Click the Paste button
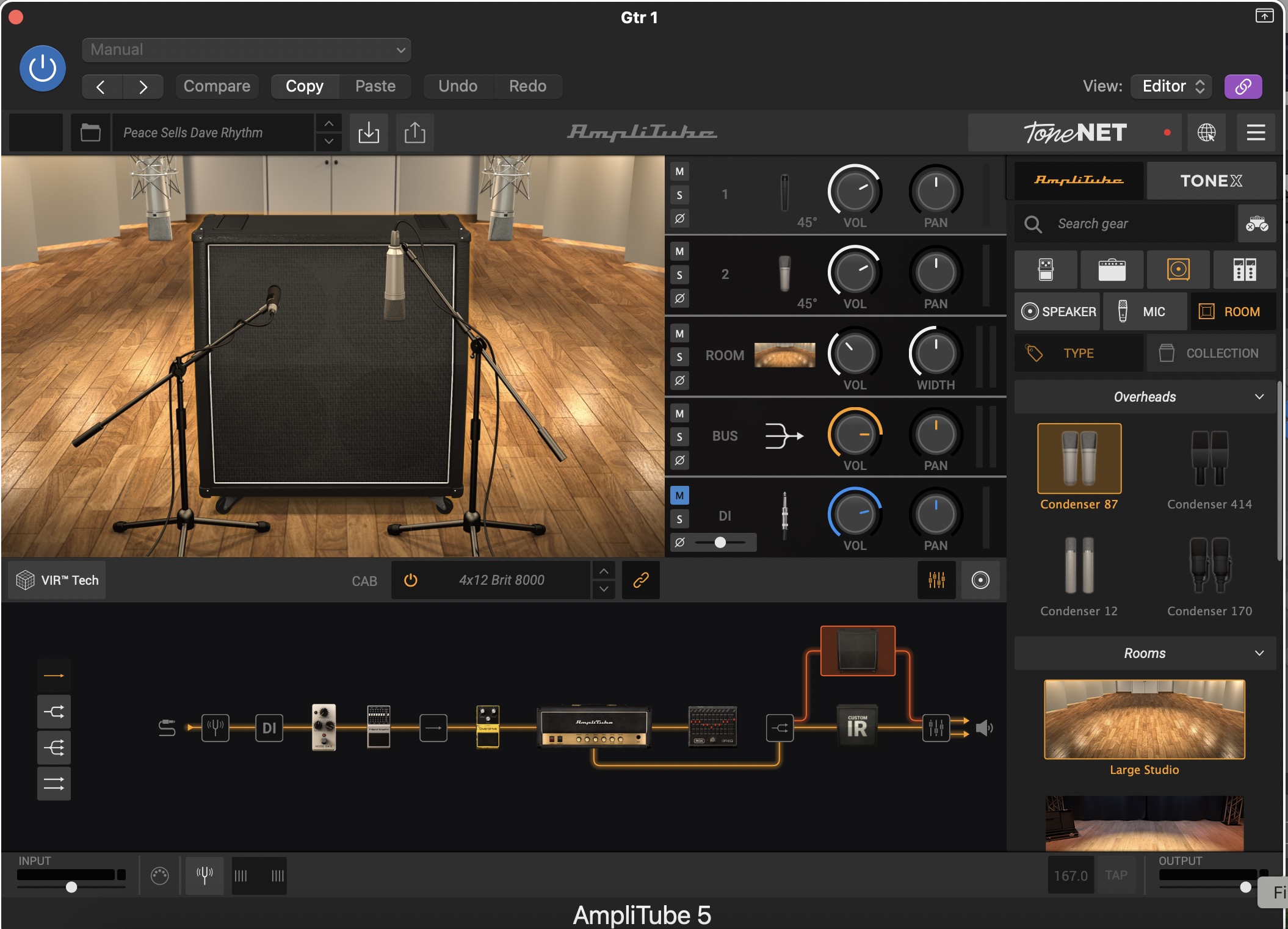This screenshot has height=929, width=1288. [375, 86]
